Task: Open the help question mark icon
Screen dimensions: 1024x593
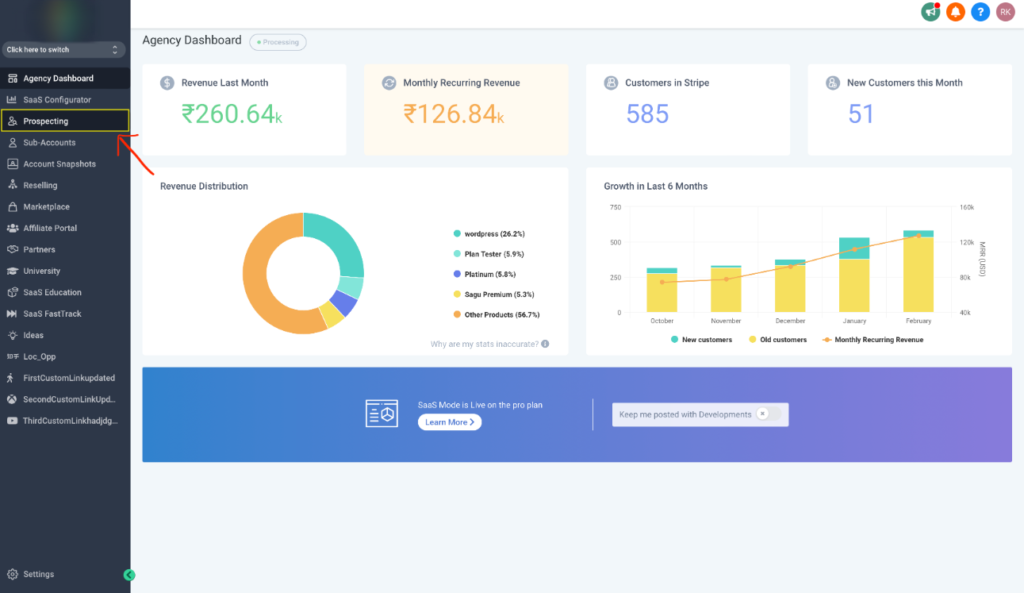Action: tap(980, 12)
